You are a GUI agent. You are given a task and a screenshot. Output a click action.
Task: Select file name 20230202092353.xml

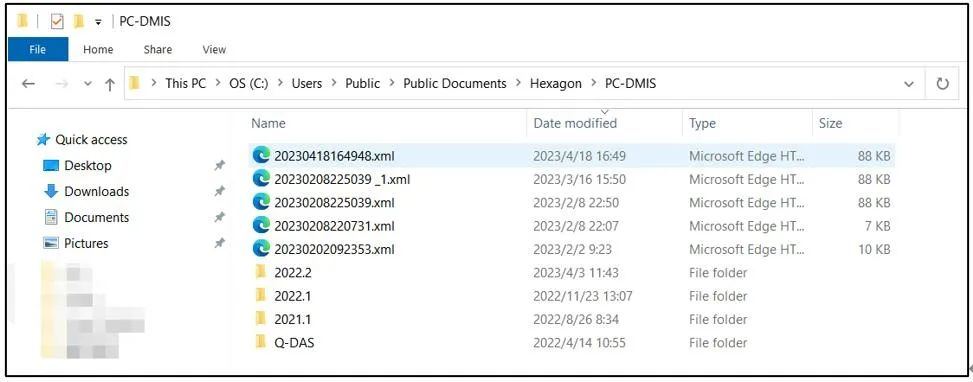tap(334, 249)
